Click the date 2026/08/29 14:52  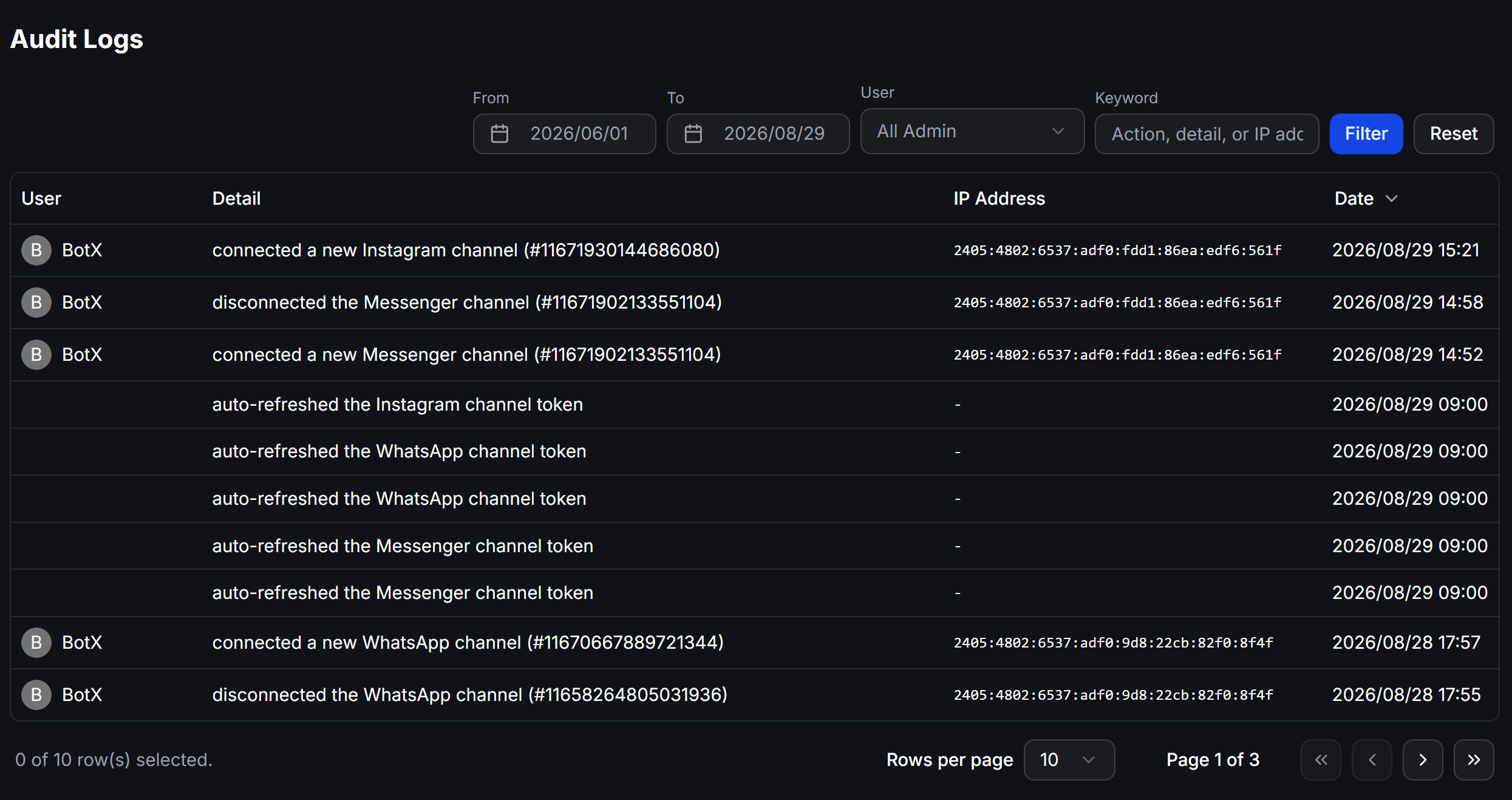[x=1408, y=355]
